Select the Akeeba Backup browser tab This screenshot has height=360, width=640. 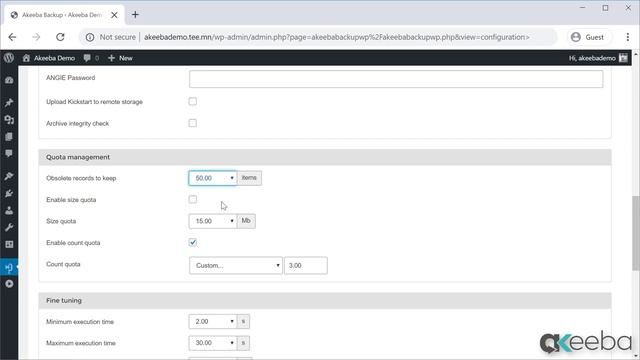pos(65,15)
